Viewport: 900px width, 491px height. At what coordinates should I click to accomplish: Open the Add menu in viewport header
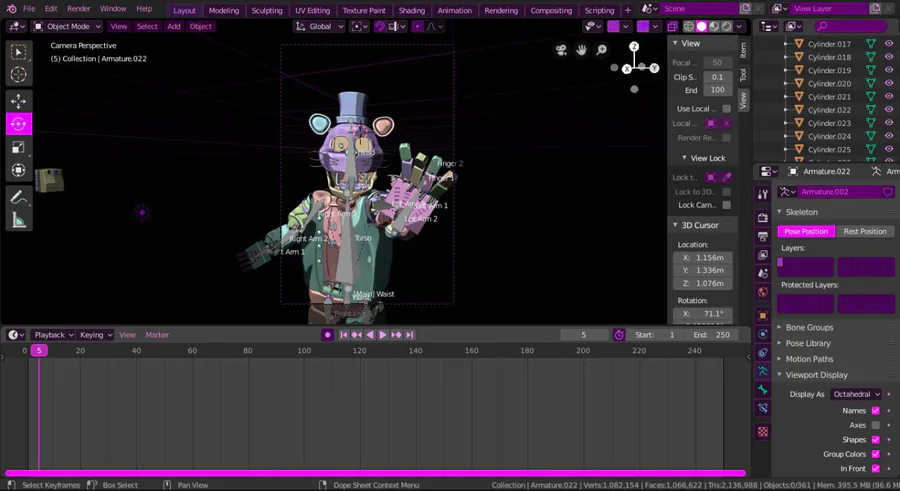click(173, 26)
